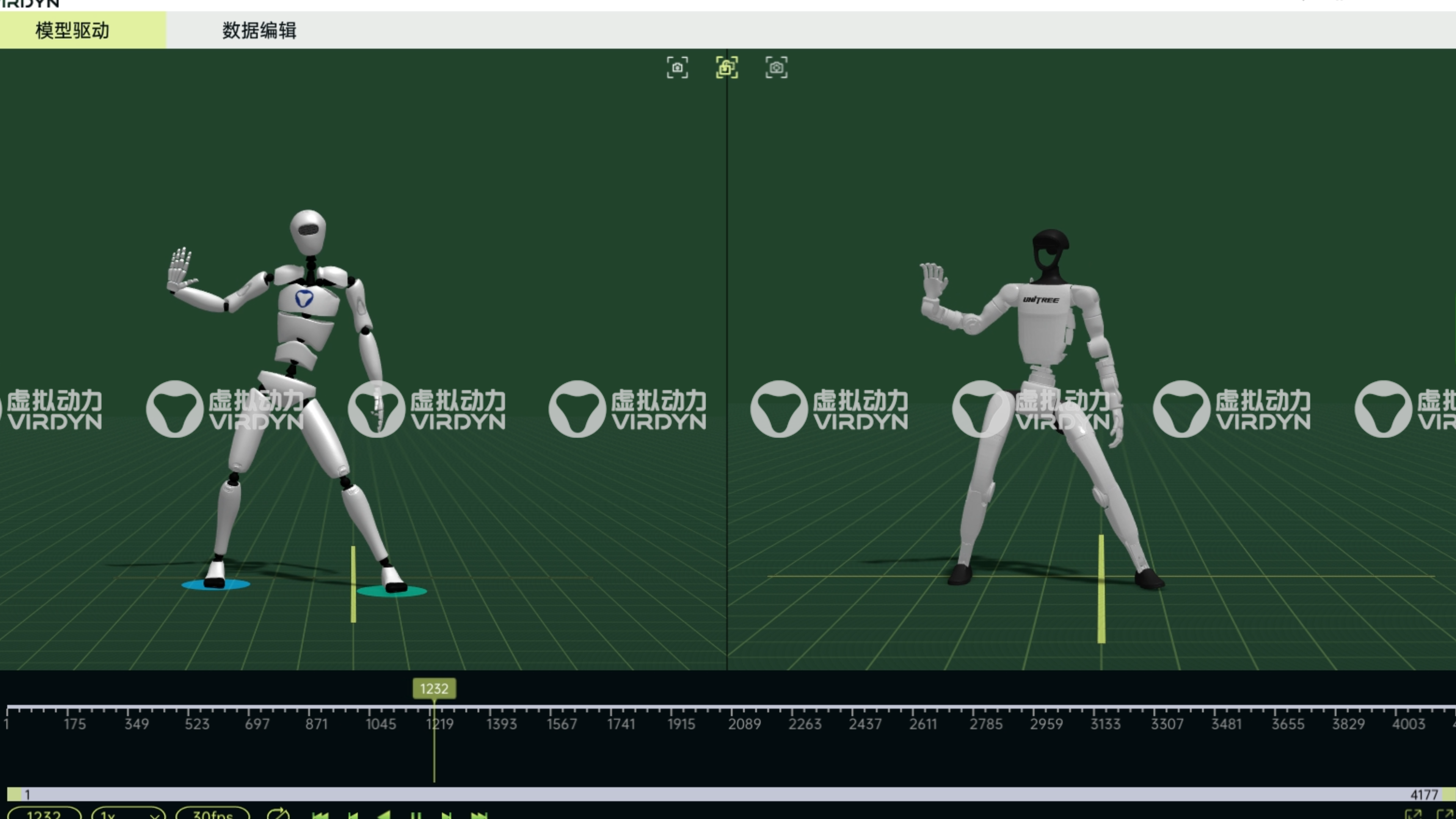The width and height of the screenshot is (1456, 819).
Task: Click the range bar end handle at 4177
Action: 1448,794
